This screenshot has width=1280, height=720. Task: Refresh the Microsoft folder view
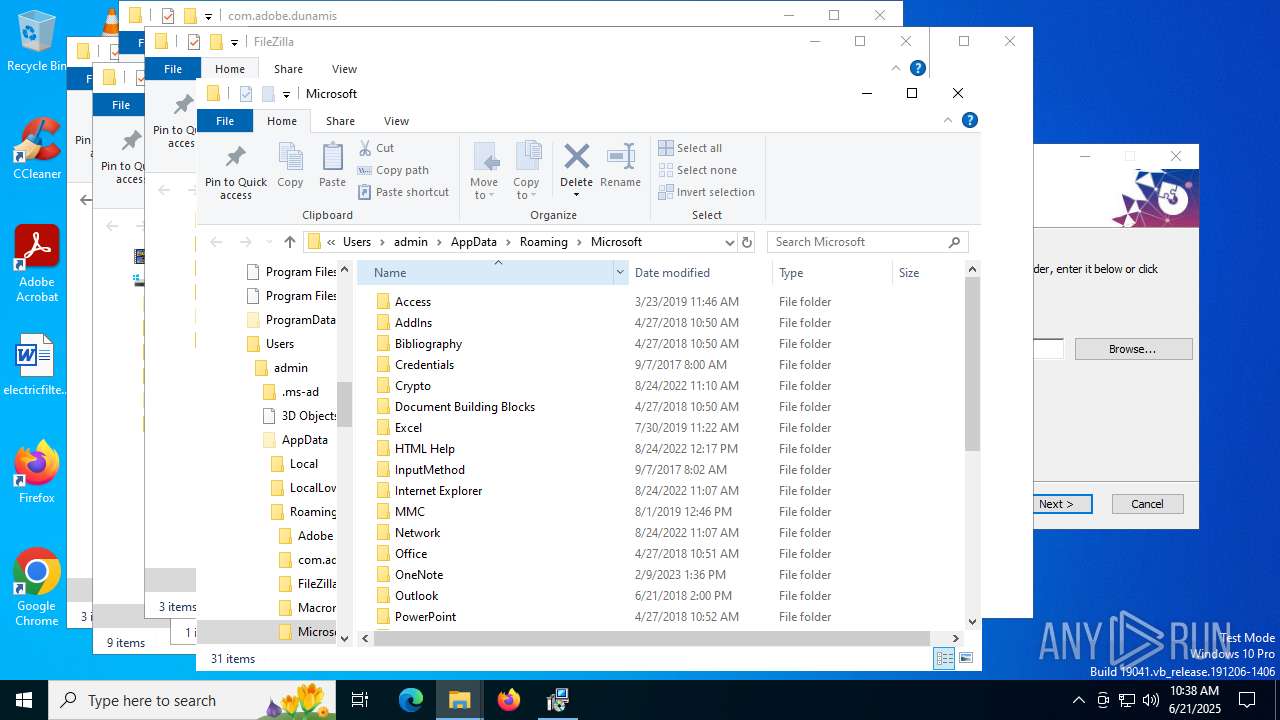pos(746,242)
